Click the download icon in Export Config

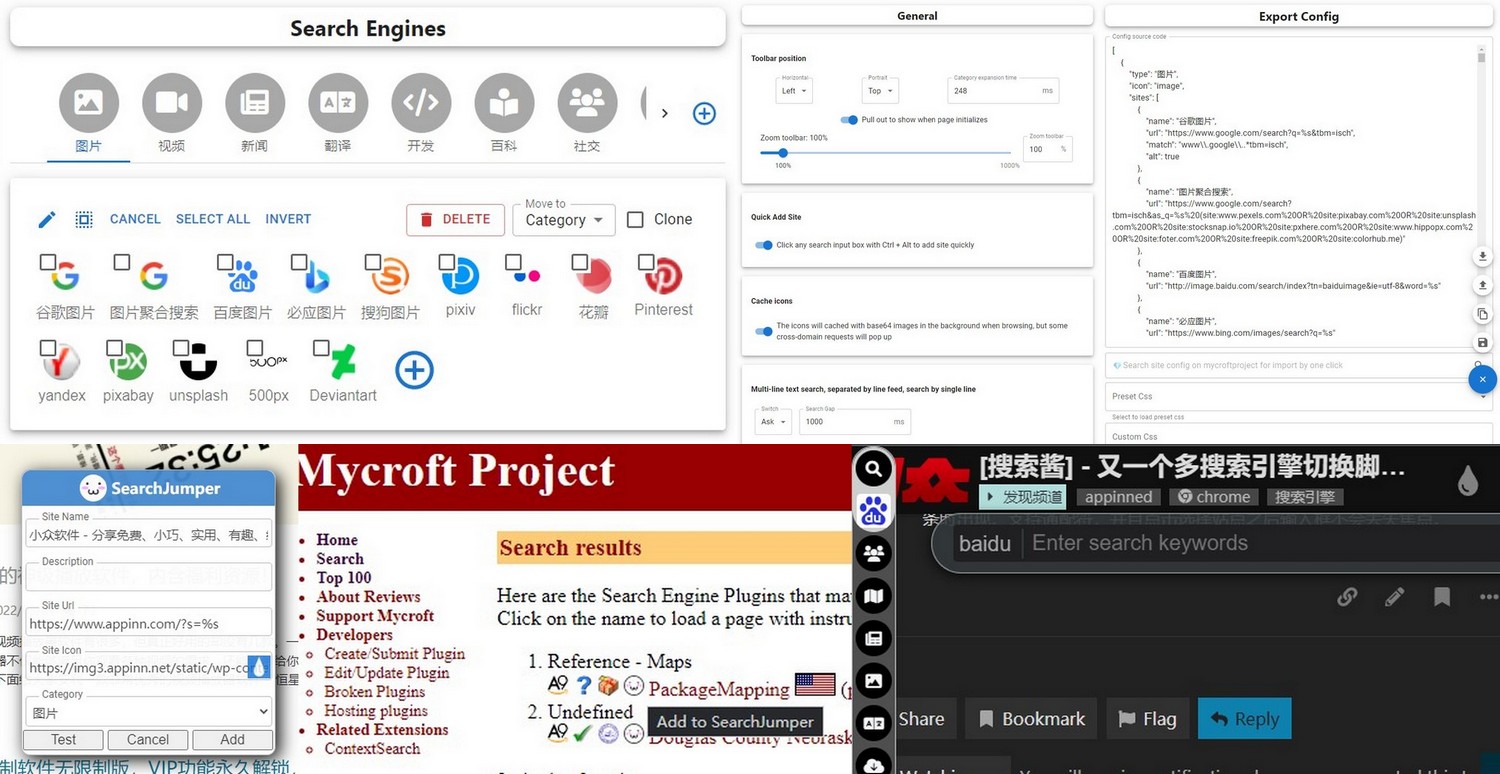click(x=1483, y=257)
